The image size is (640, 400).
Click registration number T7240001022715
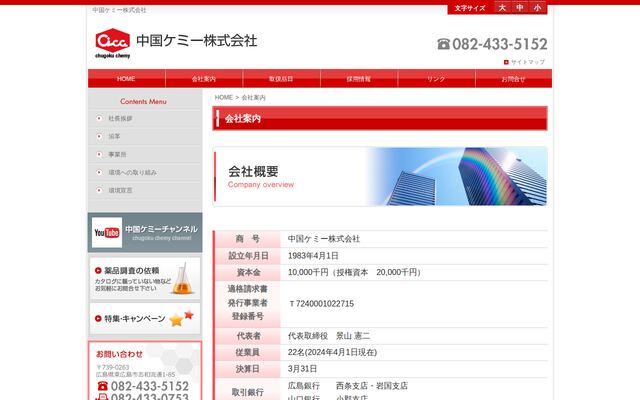point(321,304)
